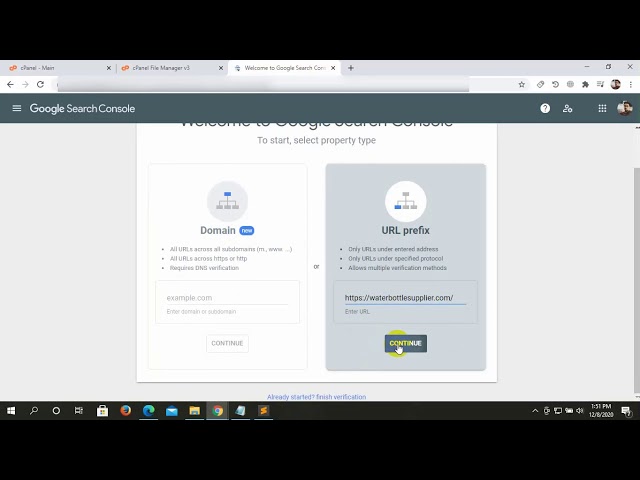
Task: Open Sublime Text from the taskbar
Action: (x=263, y=411)
